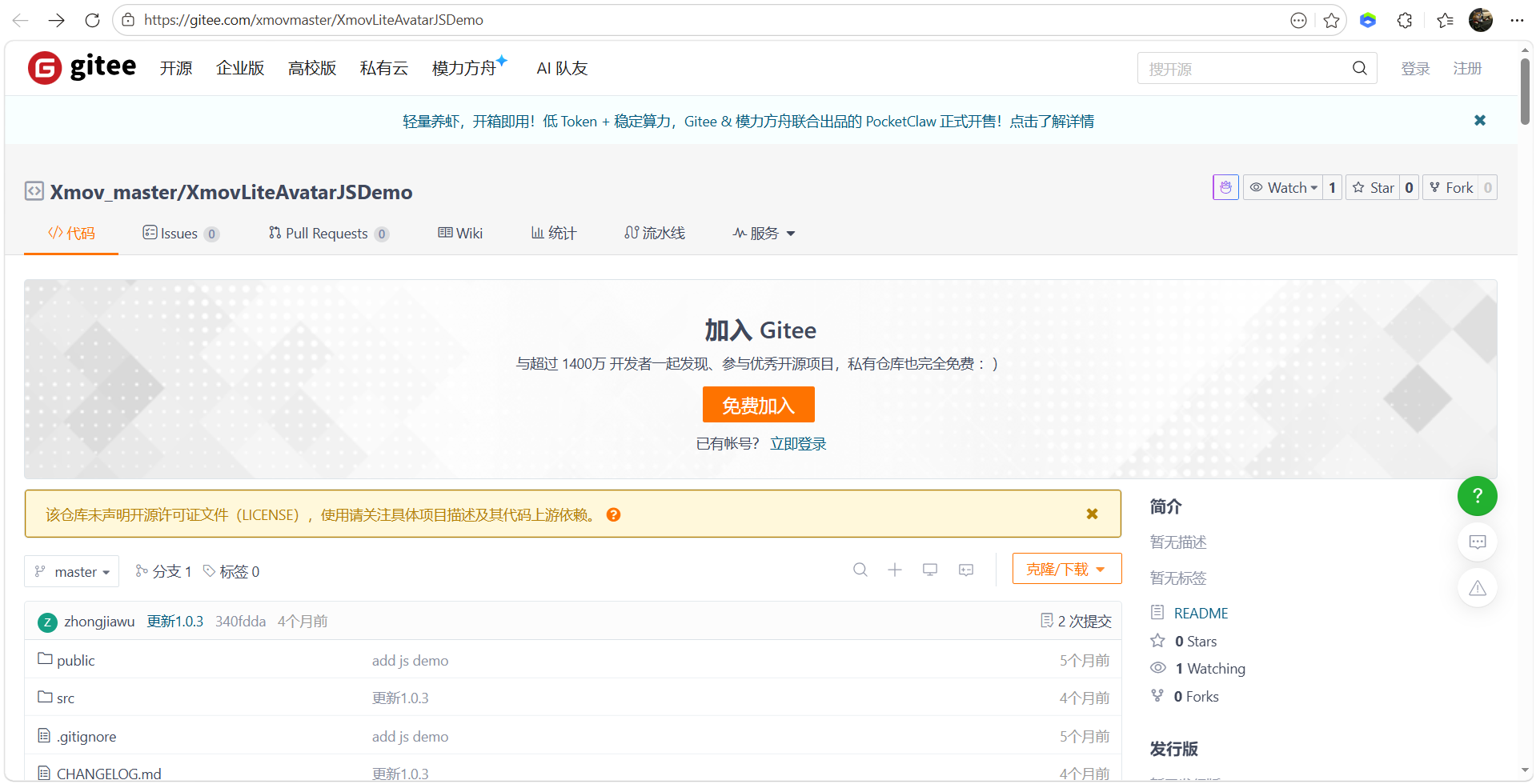Viewport: 1536px width, 784px height.
Task: Open the 私有云 navigation item
Action: coord(384,68)
